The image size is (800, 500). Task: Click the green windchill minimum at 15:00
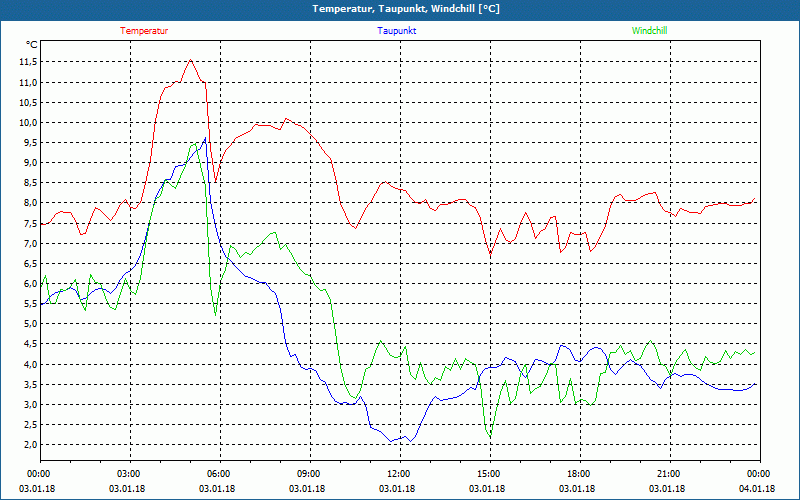coord(490,437)
